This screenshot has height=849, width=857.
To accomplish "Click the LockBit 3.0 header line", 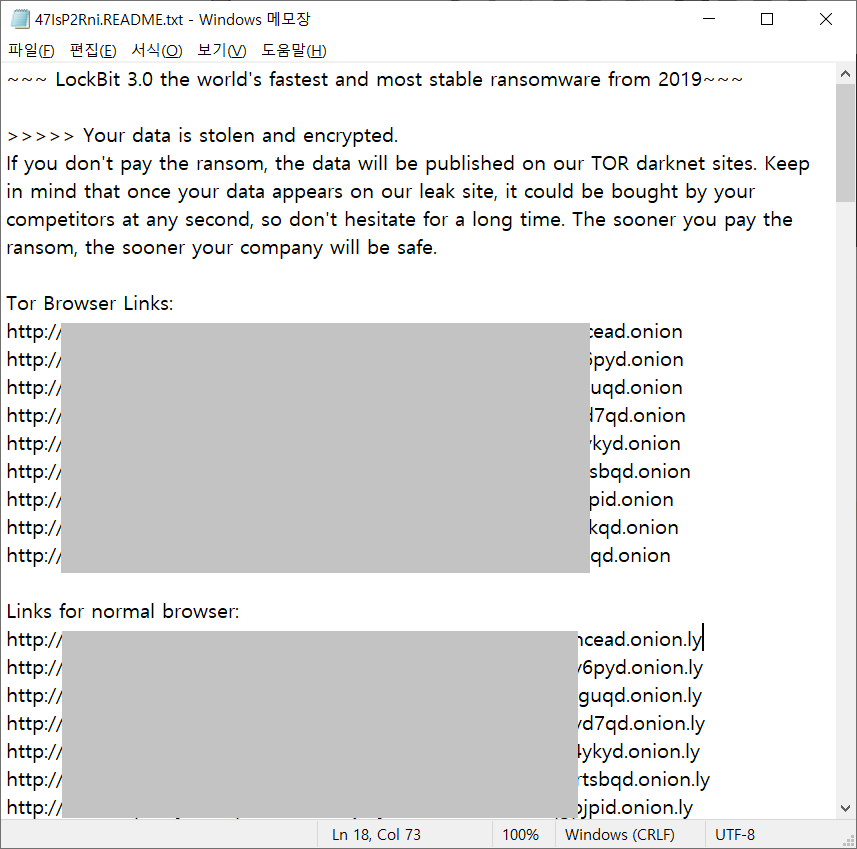I will coord(375,80).
